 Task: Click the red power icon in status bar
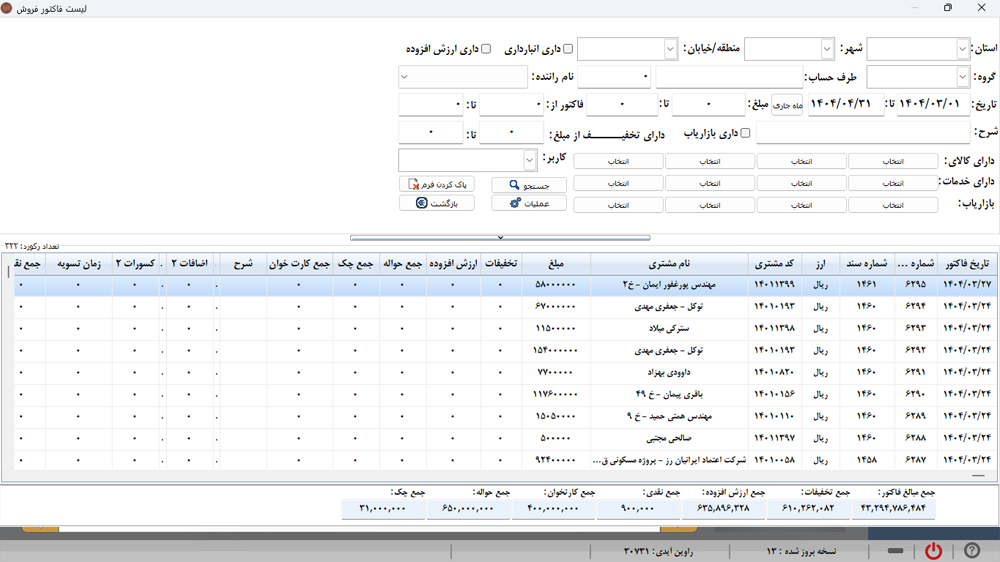pos(933,551)
